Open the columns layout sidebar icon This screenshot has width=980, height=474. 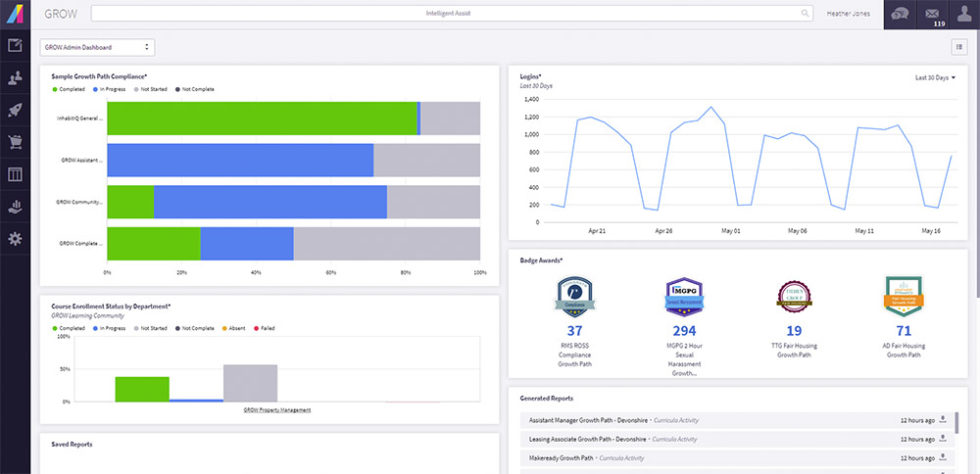pyautogui.click(x=15, y=174)
